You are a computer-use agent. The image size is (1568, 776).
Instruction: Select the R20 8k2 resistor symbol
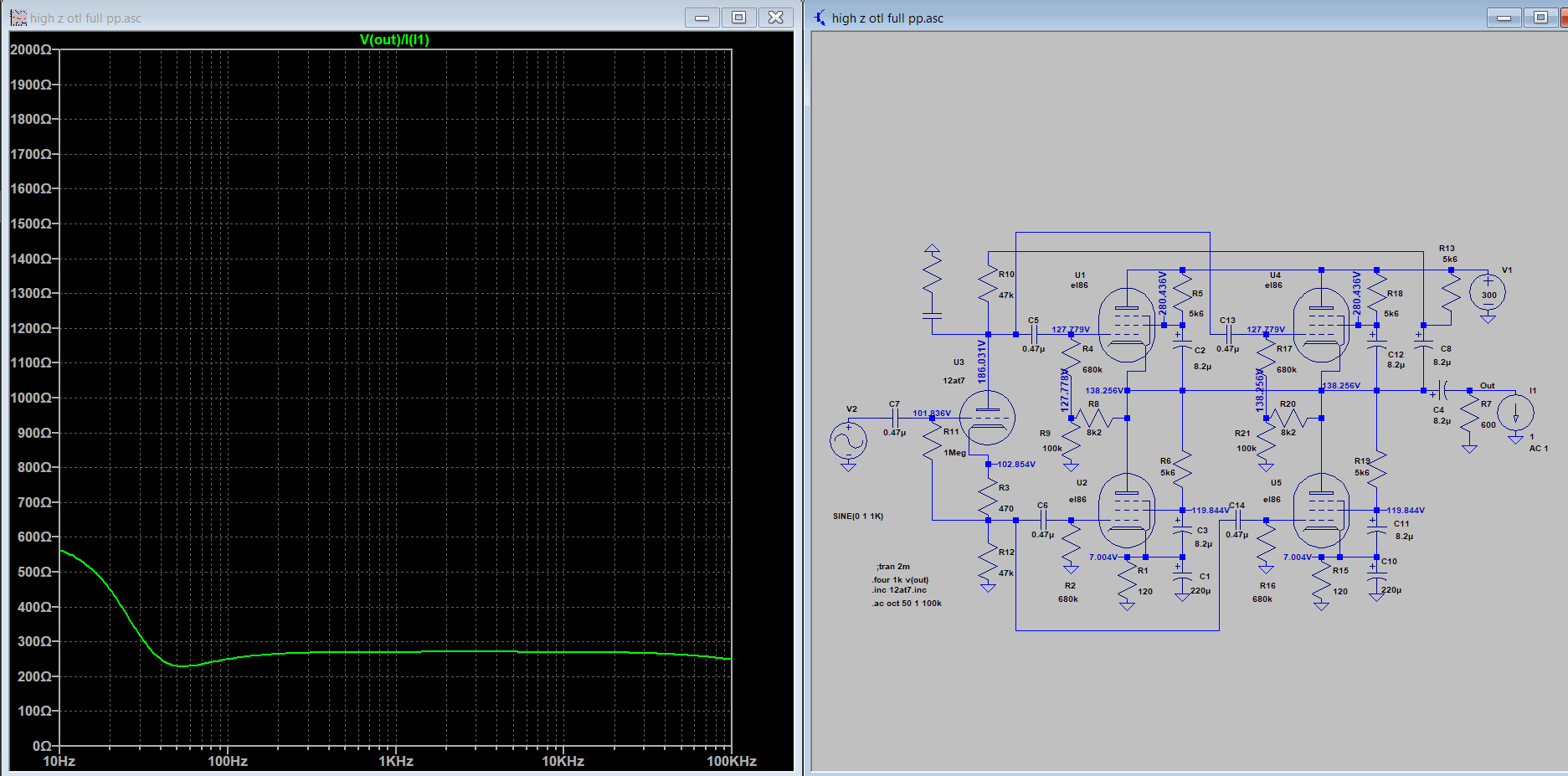1288,418
